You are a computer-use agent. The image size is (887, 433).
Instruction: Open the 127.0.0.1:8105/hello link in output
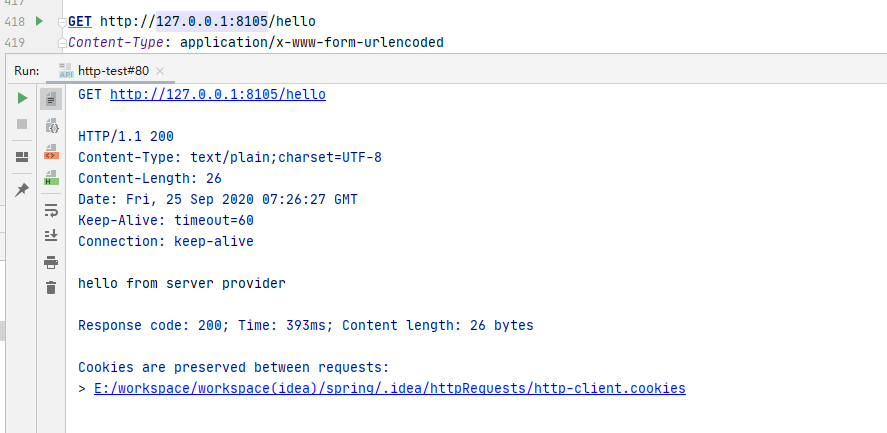point(217,95)
